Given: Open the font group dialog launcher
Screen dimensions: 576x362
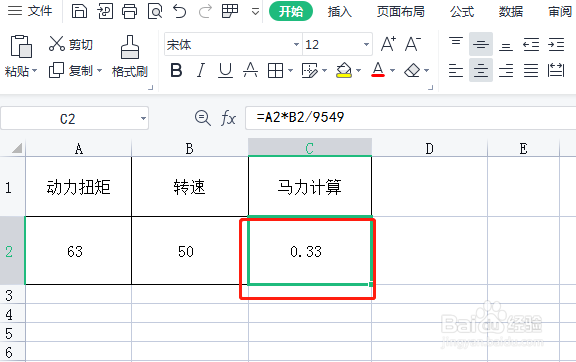Looking at the screenshot, I should [x=431, y=87].
